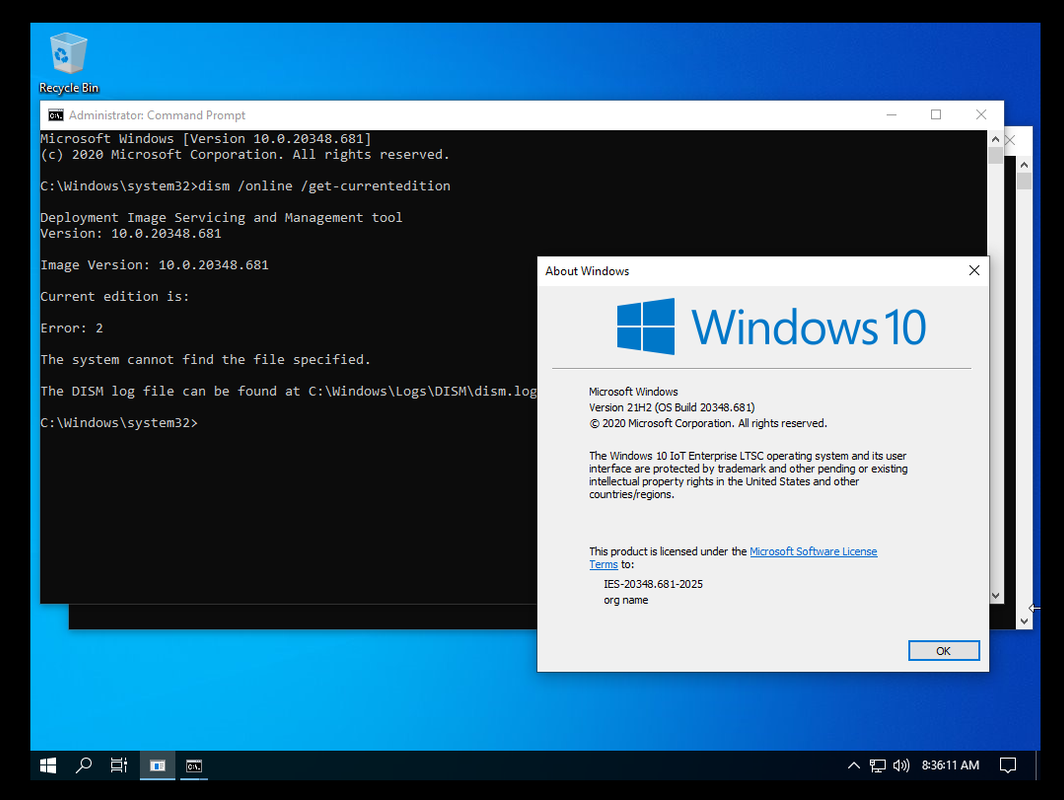This screenshot has width=1064, height=800.
Task: Click the 'dism /online /get-currentedition' command text
Action: [324, 186]
